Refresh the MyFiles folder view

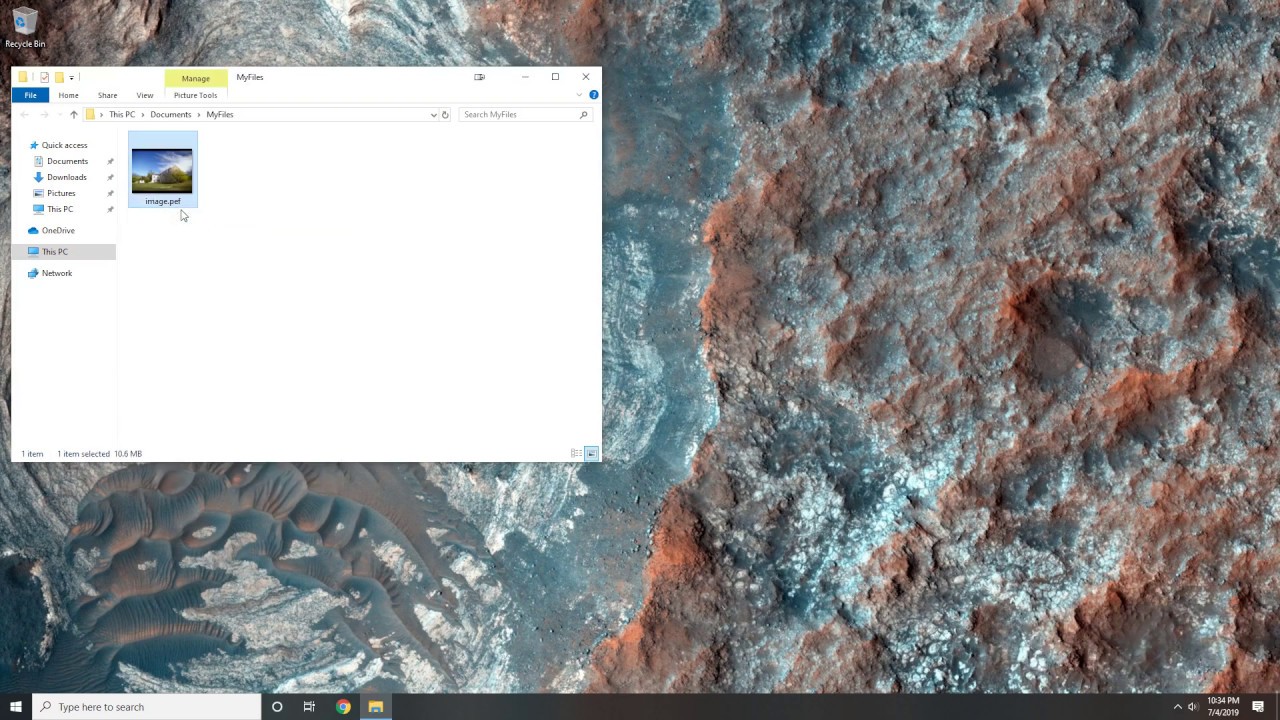(445, 115)
